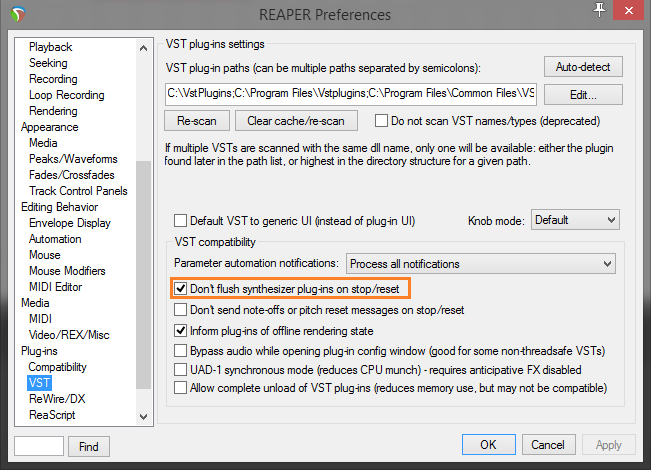Screen dimensions: 652x470
Task: Expand Parameter automation notifications dropdown
Action: [x=480, y=264]
